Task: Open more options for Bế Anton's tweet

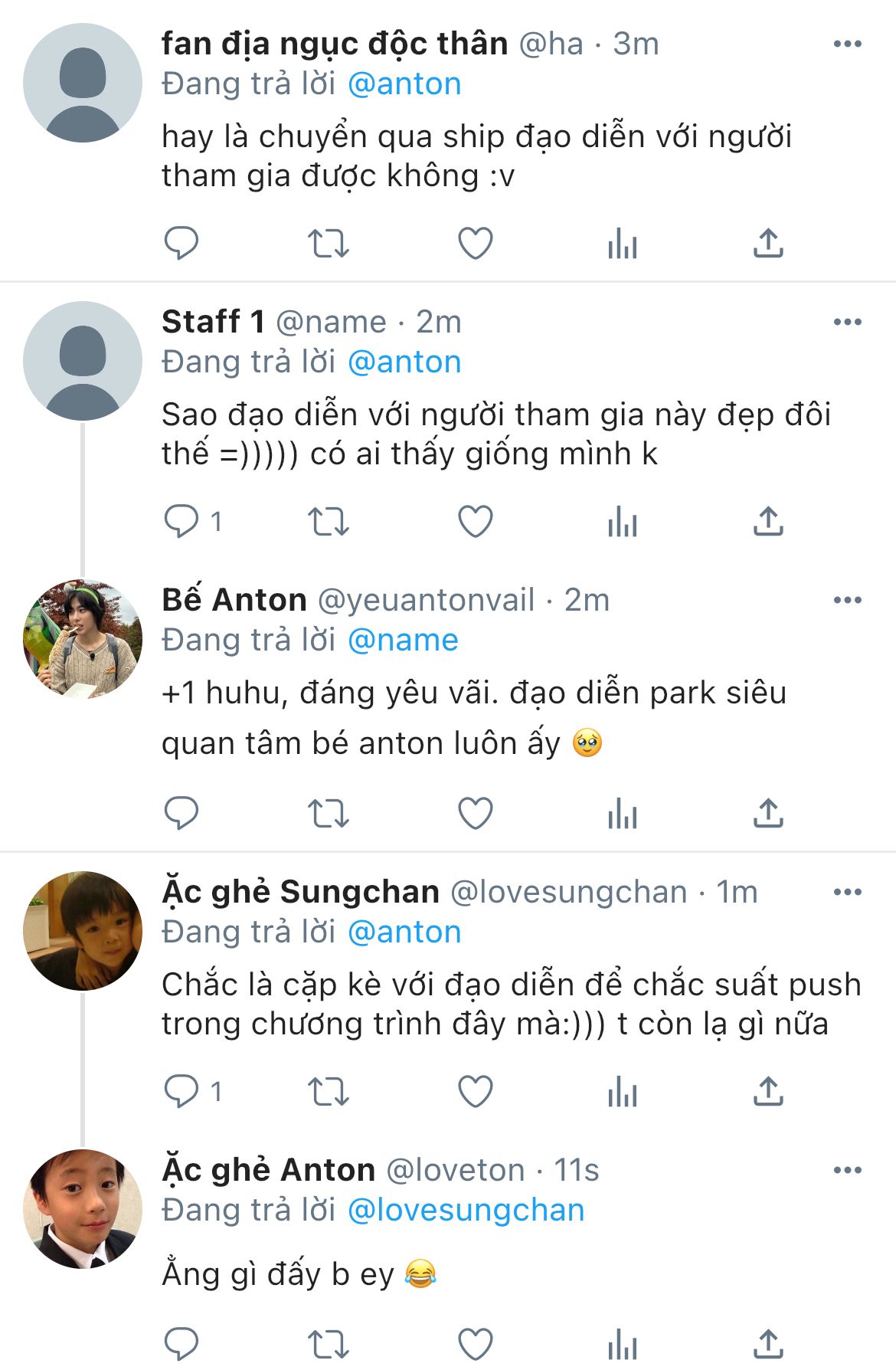Action: [x=847, y=600]
